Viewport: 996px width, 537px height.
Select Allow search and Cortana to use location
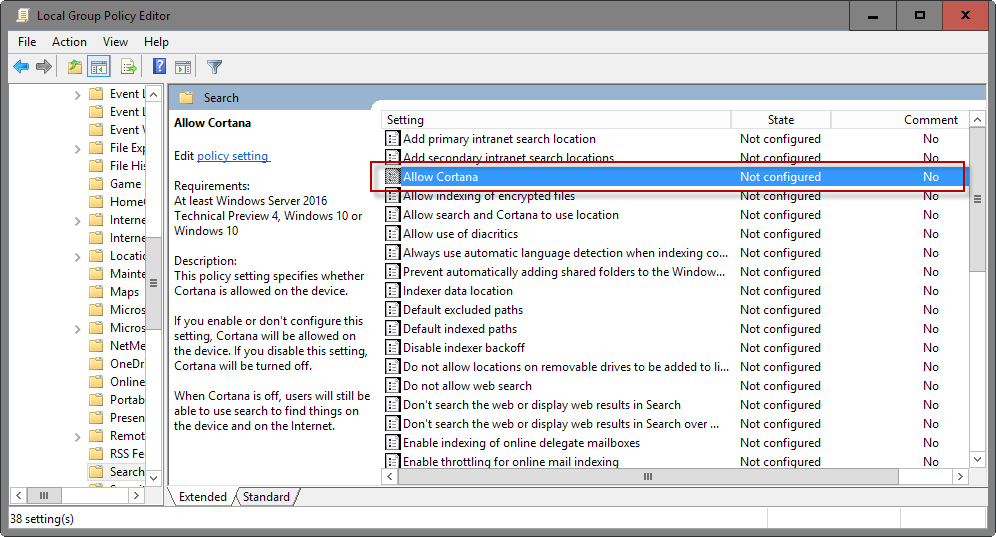point(510,215)
